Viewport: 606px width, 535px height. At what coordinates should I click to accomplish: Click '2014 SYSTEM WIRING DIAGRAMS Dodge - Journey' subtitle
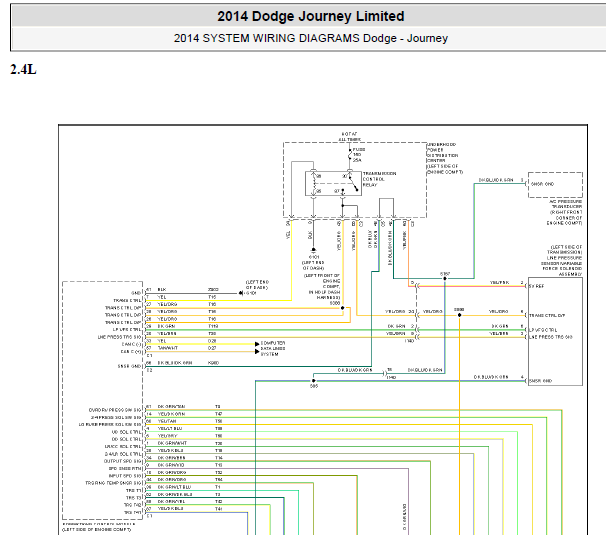pyautogui.click(x=310, y=38)
